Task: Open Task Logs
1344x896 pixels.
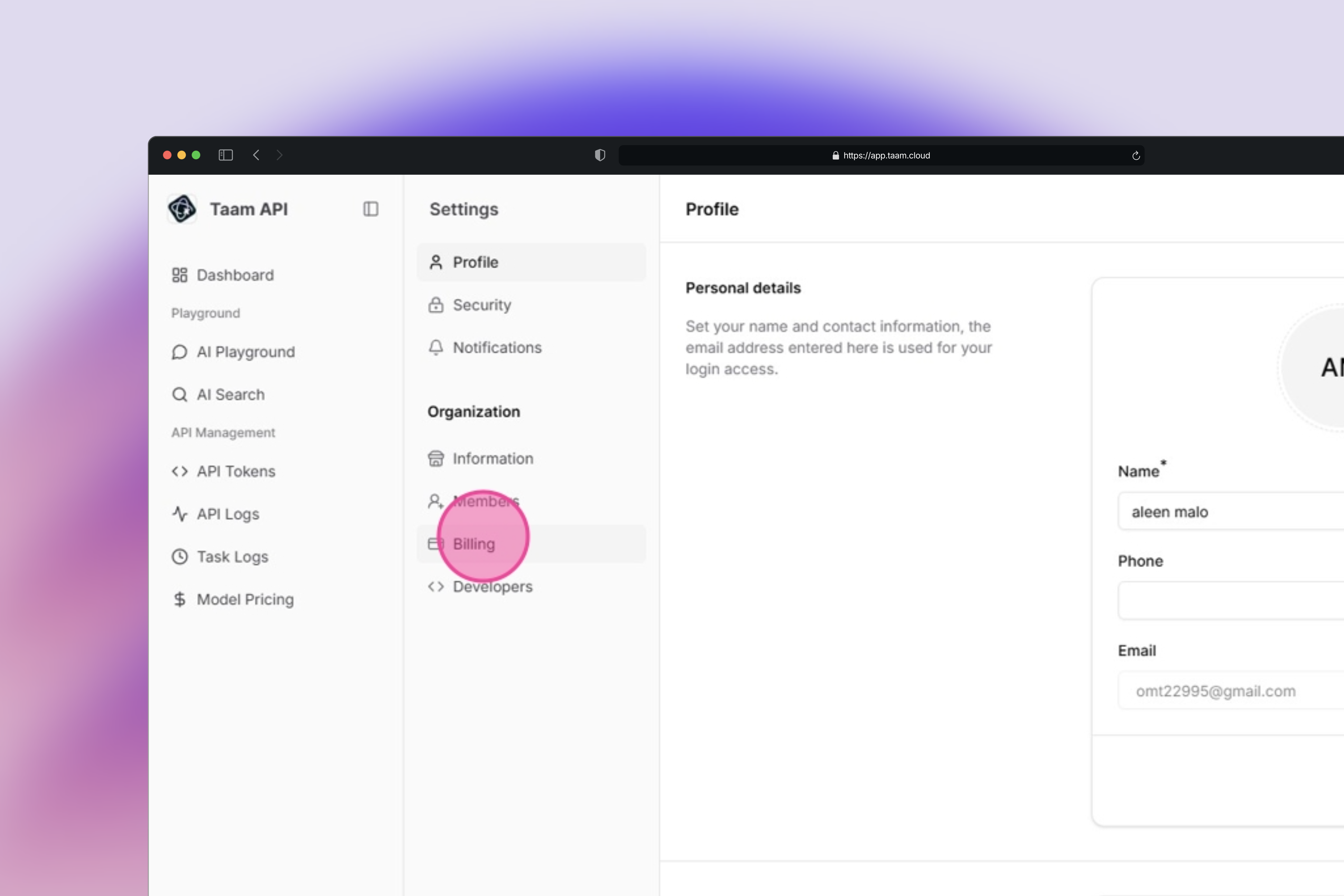Action: tap(231, 556)
